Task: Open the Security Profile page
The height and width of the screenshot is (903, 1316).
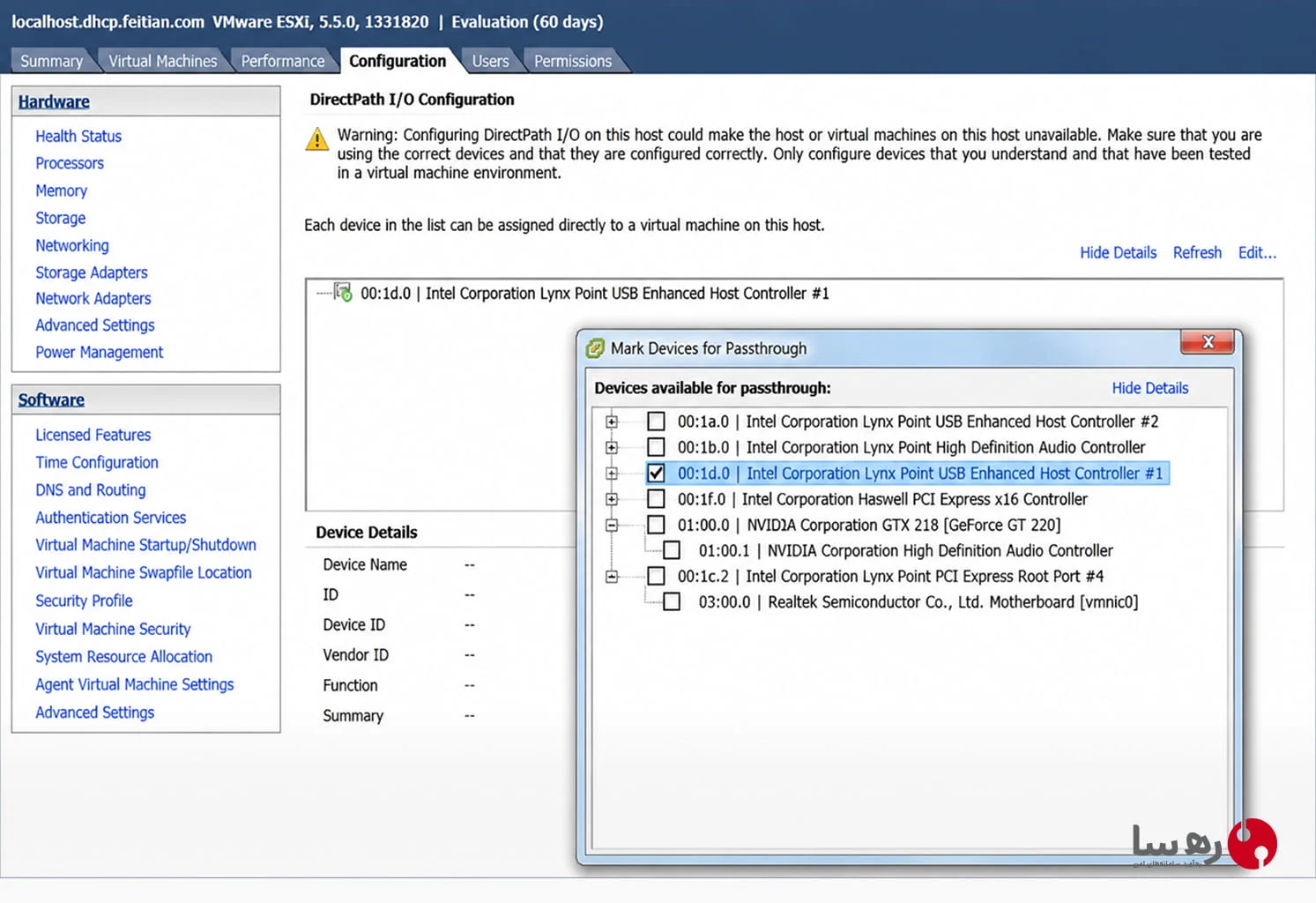Action: pos(84,601)
